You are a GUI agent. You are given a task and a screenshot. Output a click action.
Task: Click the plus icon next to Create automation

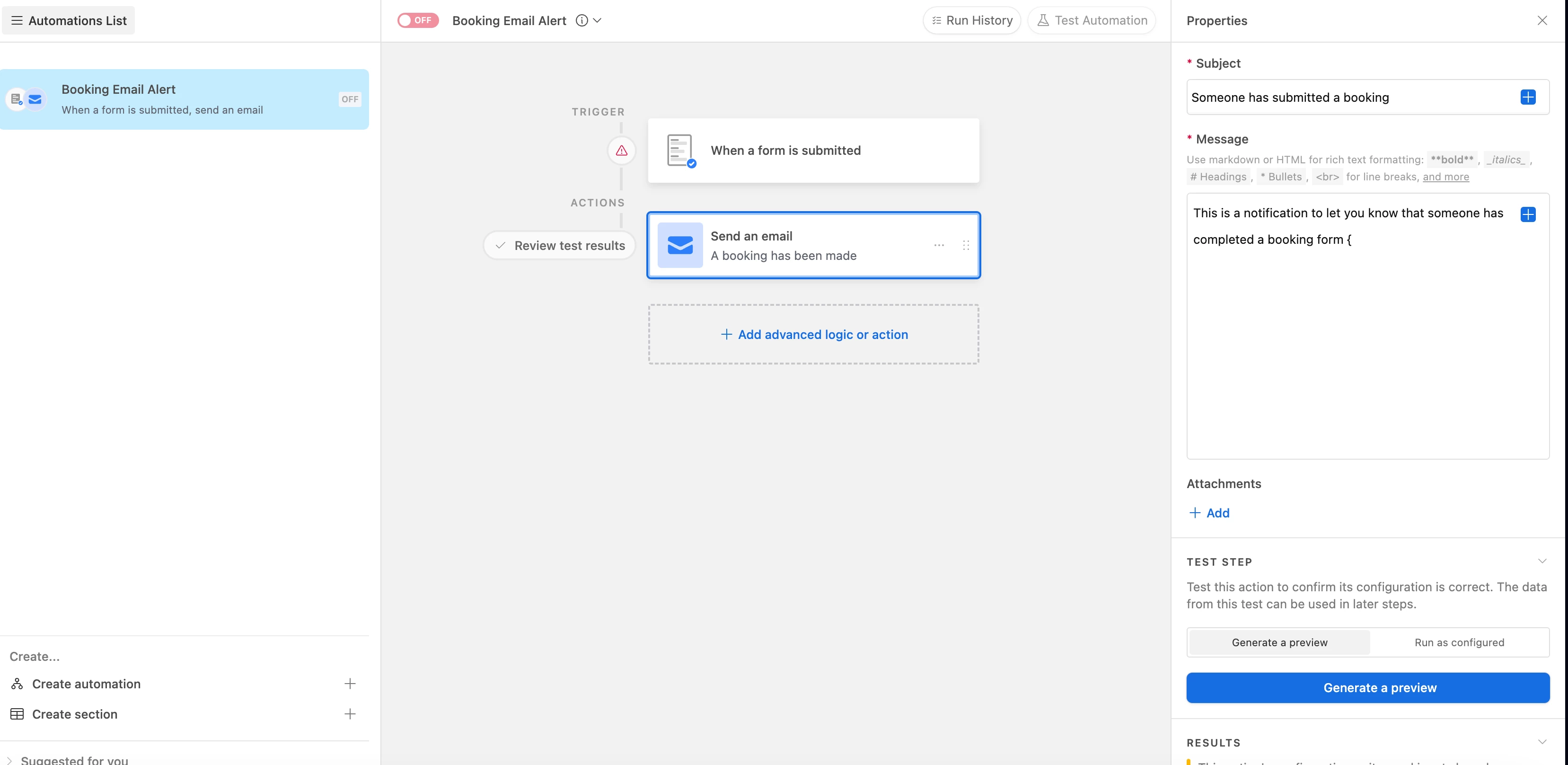[350, 684]
